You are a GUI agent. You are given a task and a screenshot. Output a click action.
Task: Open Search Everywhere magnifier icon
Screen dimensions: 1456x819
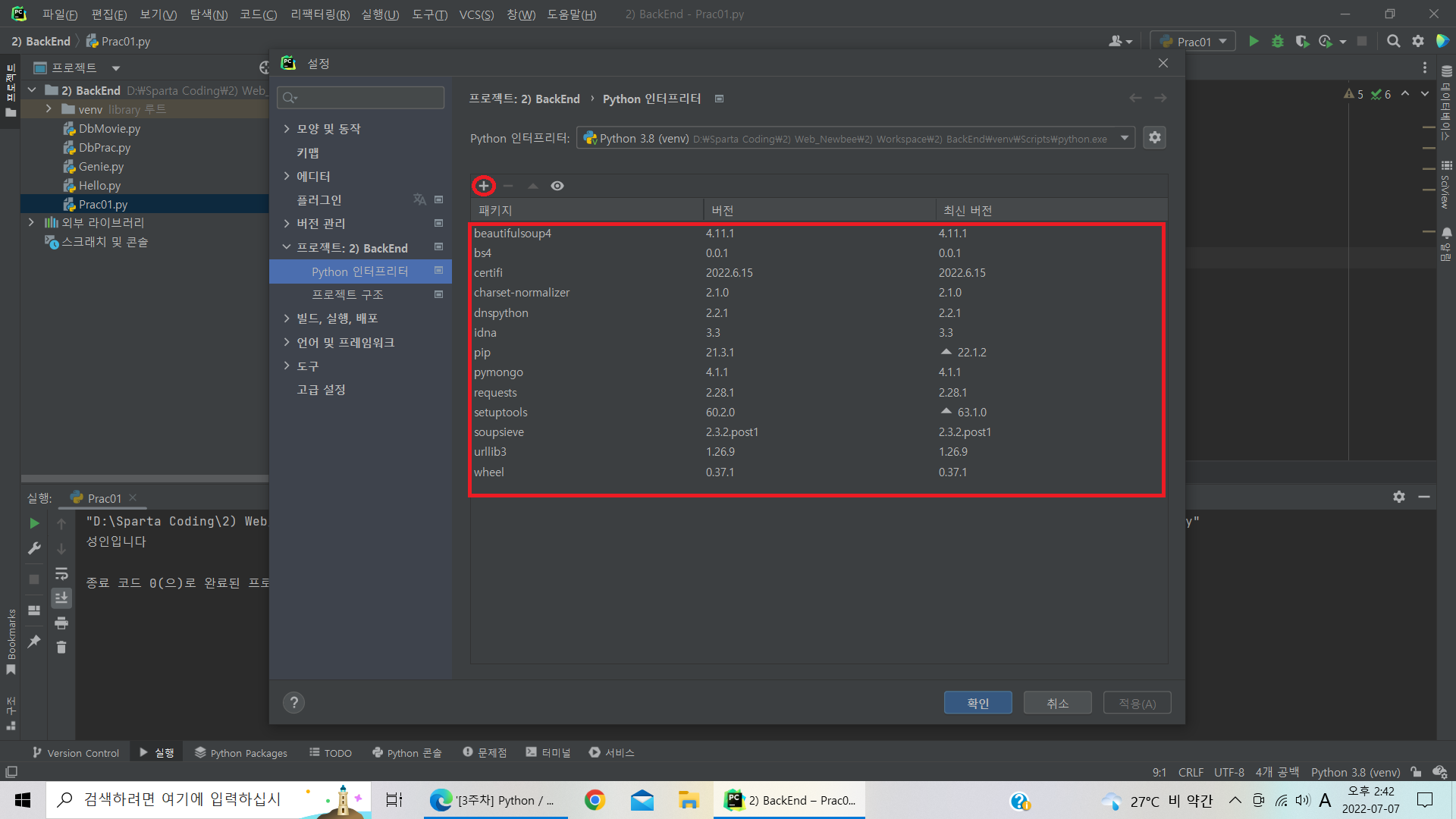(x=1393, y=42)
